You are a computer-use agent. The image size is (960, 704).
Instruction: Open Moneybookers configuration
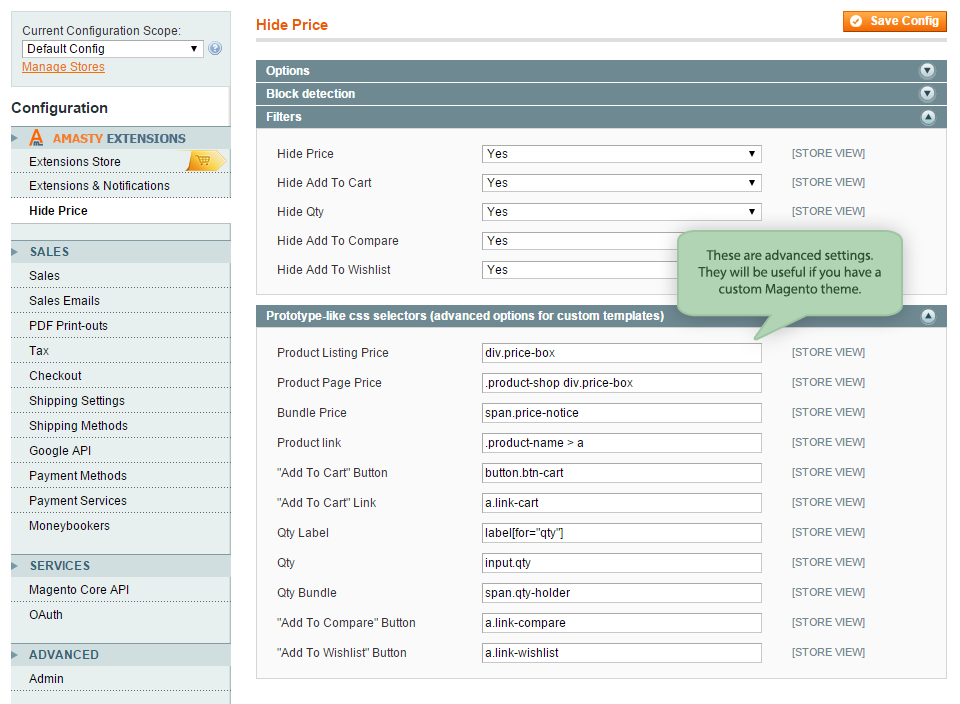[69, 526]
